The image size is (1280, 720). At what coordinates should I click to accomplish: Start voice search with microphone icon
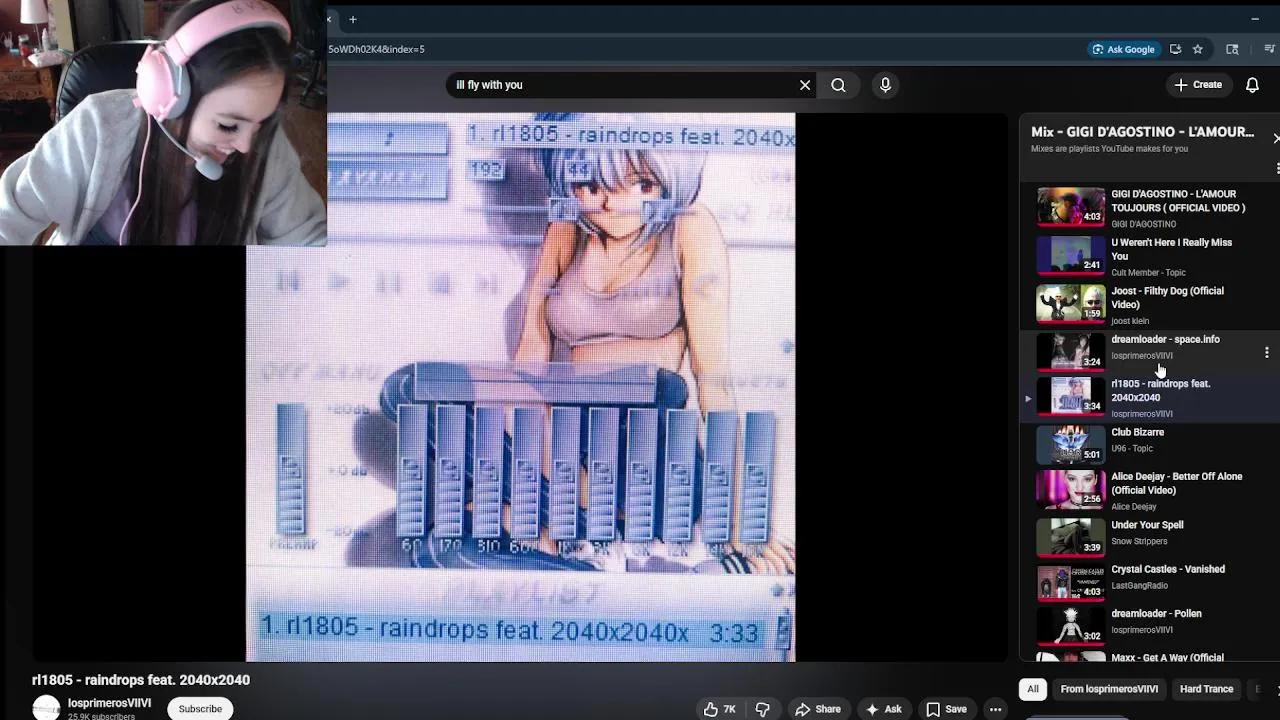(x=885, y=85)
